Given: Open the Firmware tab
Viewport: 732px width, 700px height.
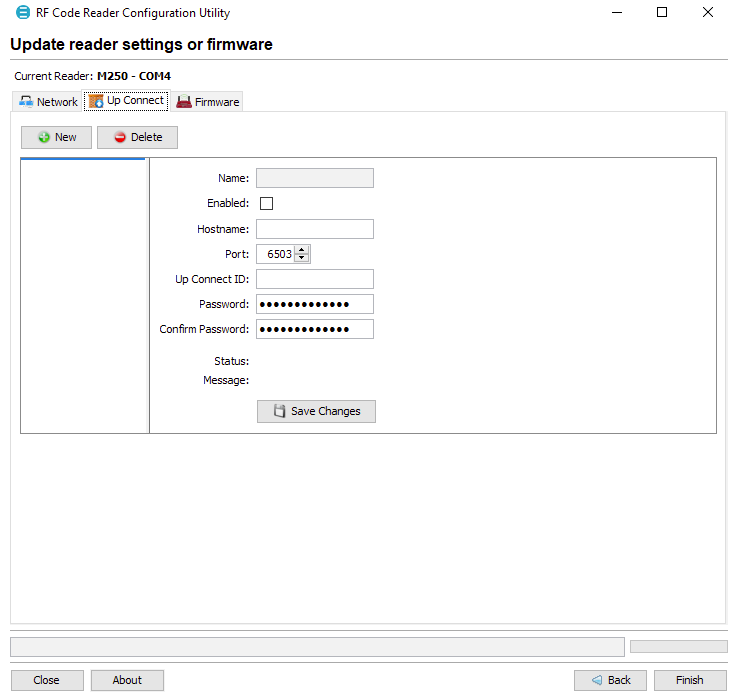Looking at the screenshot, I should (x=208, y=102).
